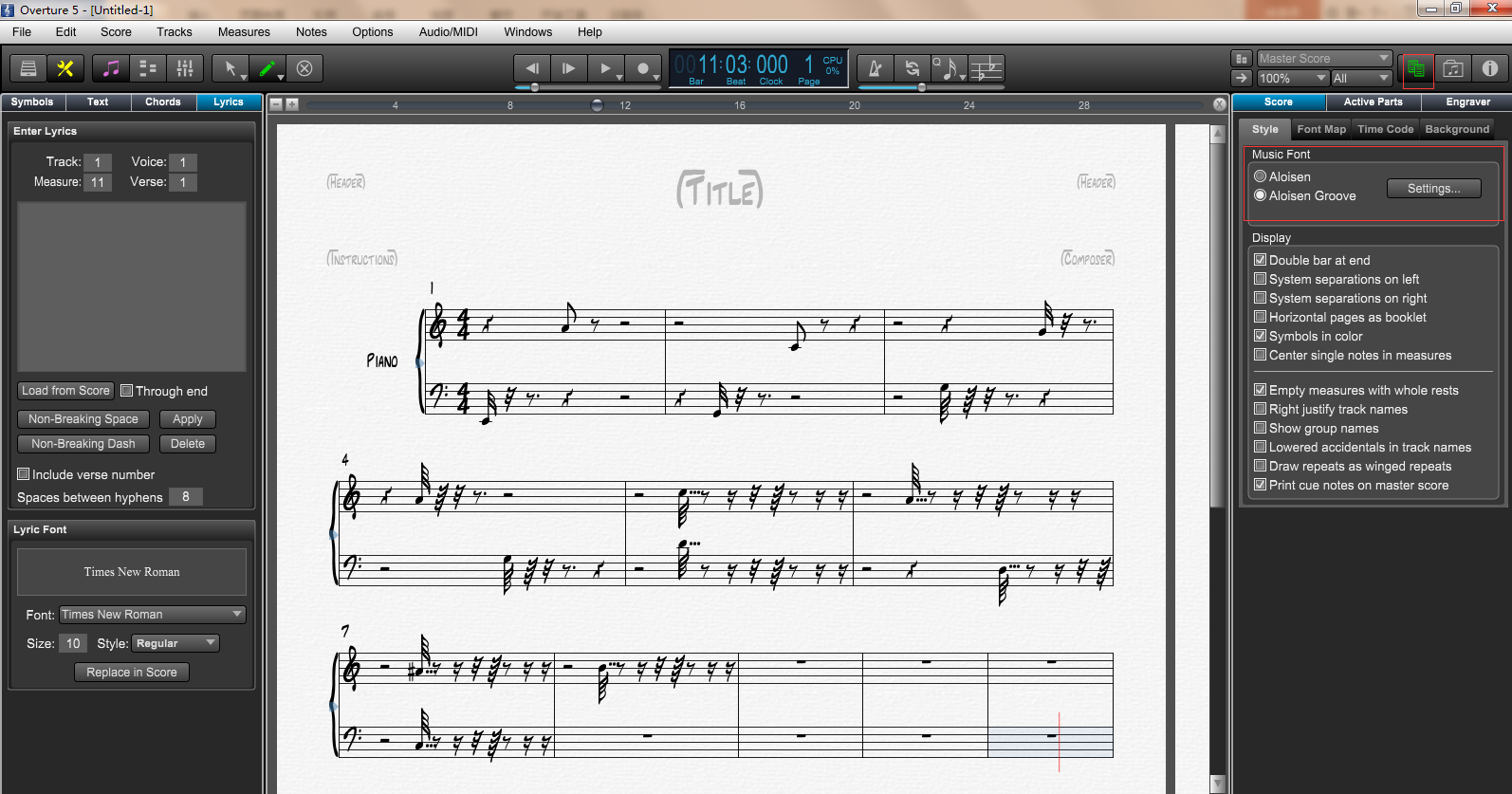Expand the lyric Font dropdown

[153, 615]
